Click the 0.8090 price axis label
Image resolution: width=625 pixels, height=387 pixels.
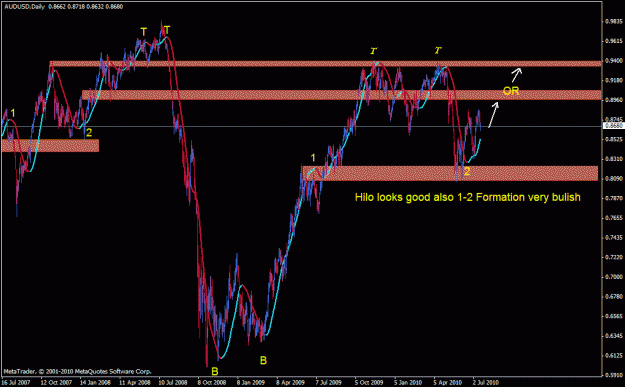614,179
